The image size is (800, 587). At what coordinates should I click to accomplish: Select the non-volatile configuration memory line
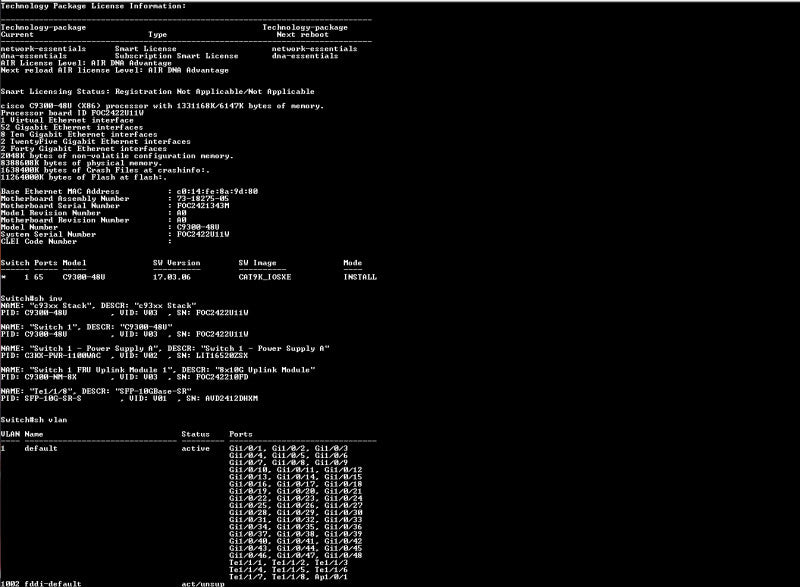[x=117, y=156]
